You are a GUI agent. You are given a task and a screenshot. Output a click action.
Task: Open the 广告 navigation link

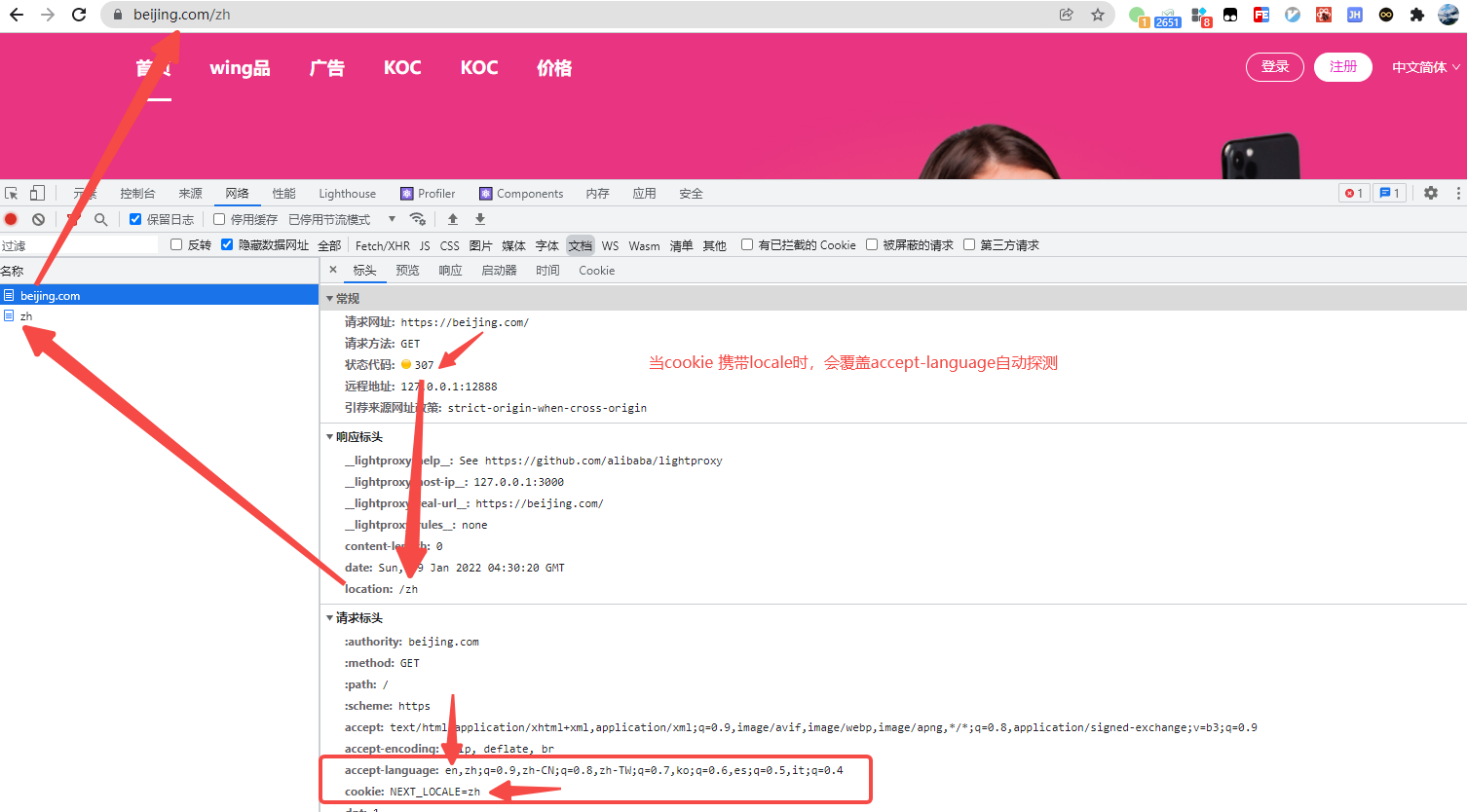327,67
